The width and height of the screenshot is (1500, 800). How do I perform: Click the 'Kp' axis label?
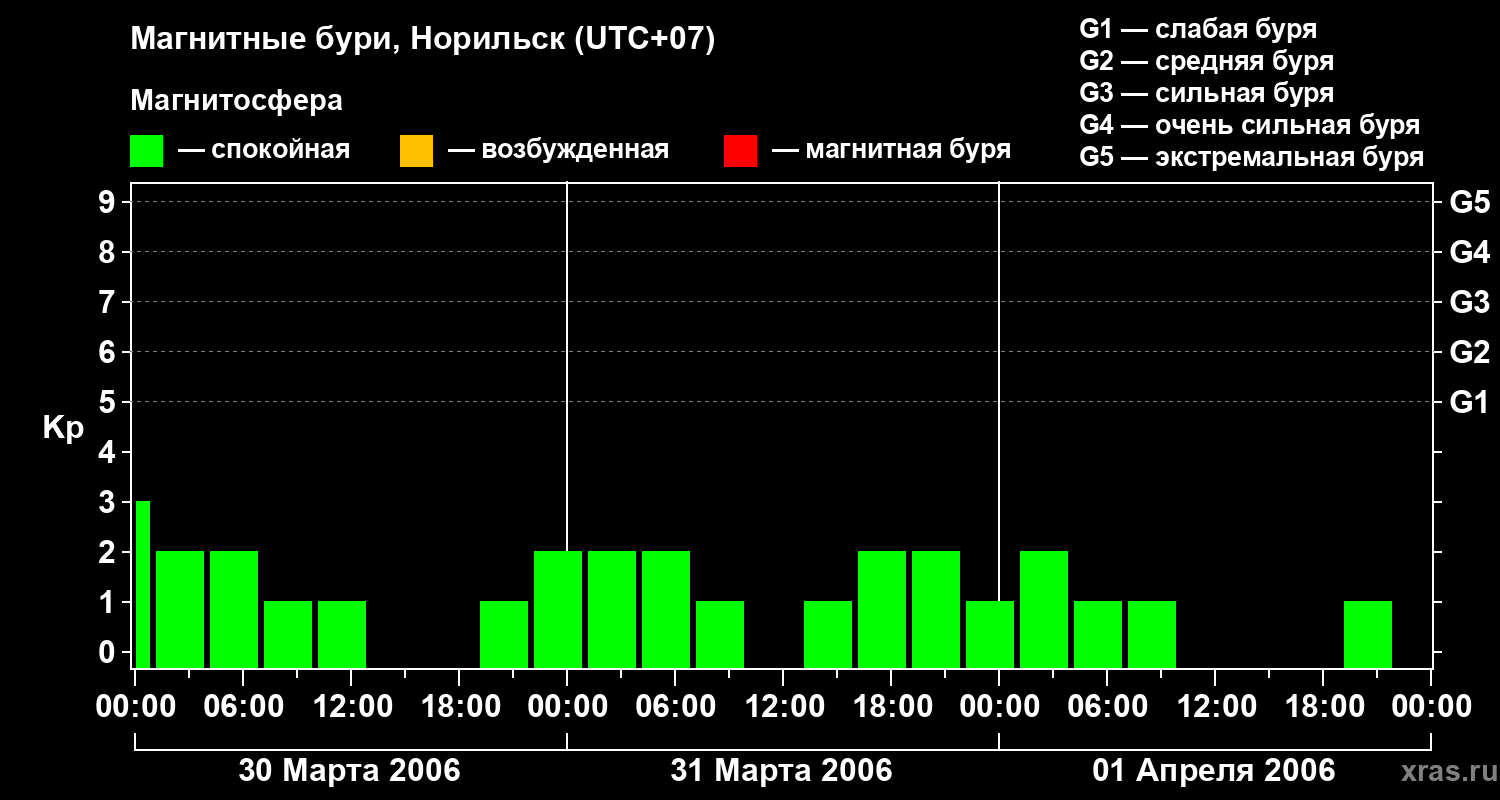click(x=63, y=428)
